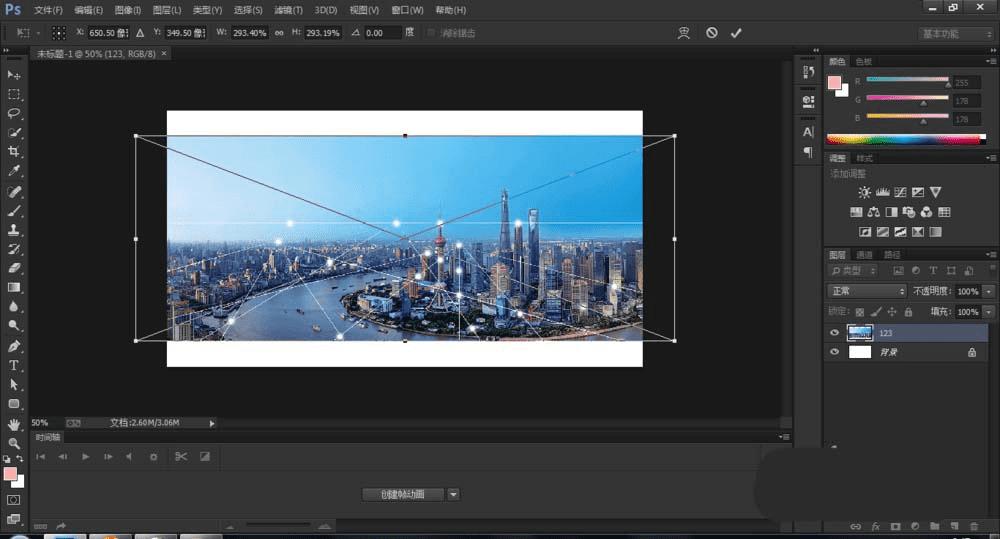Click the R red color slider
The width and height of the screenshot is (1000, 539).
tap(907, 80)
